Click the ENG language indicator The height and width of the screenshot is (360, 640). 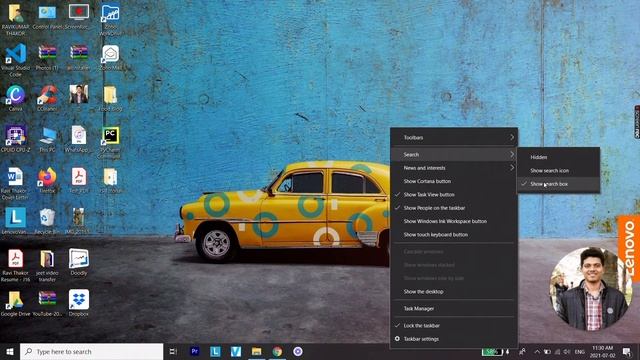point(580,351)
